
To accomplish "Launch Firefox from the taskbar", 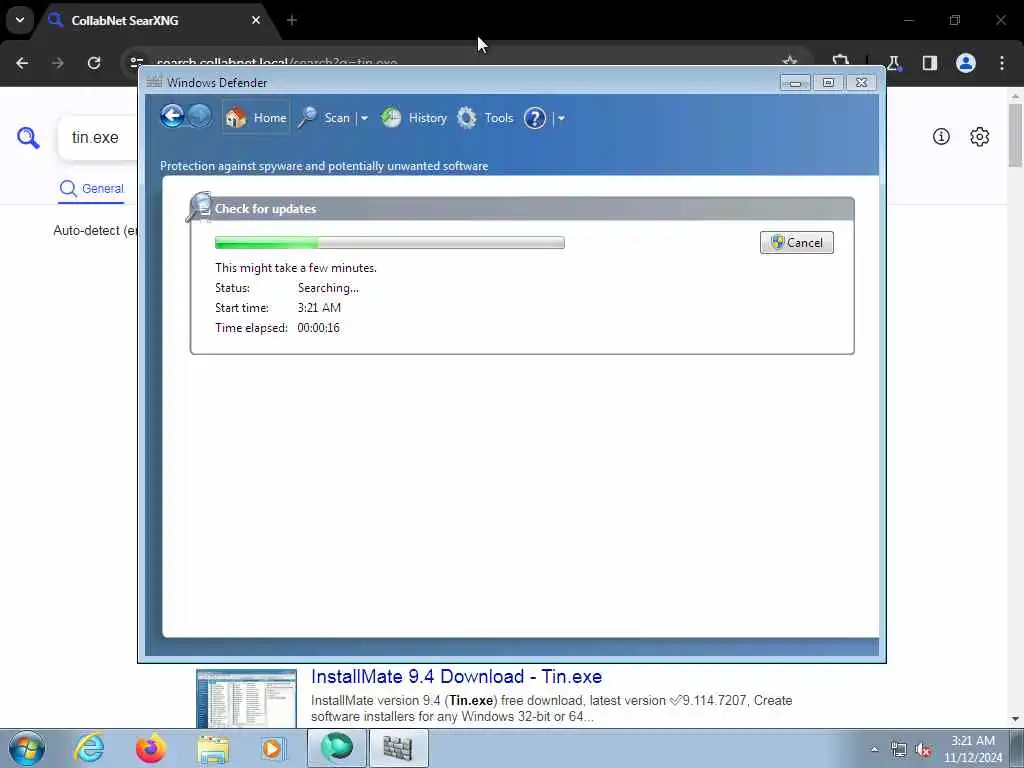I will pos(151,748).
